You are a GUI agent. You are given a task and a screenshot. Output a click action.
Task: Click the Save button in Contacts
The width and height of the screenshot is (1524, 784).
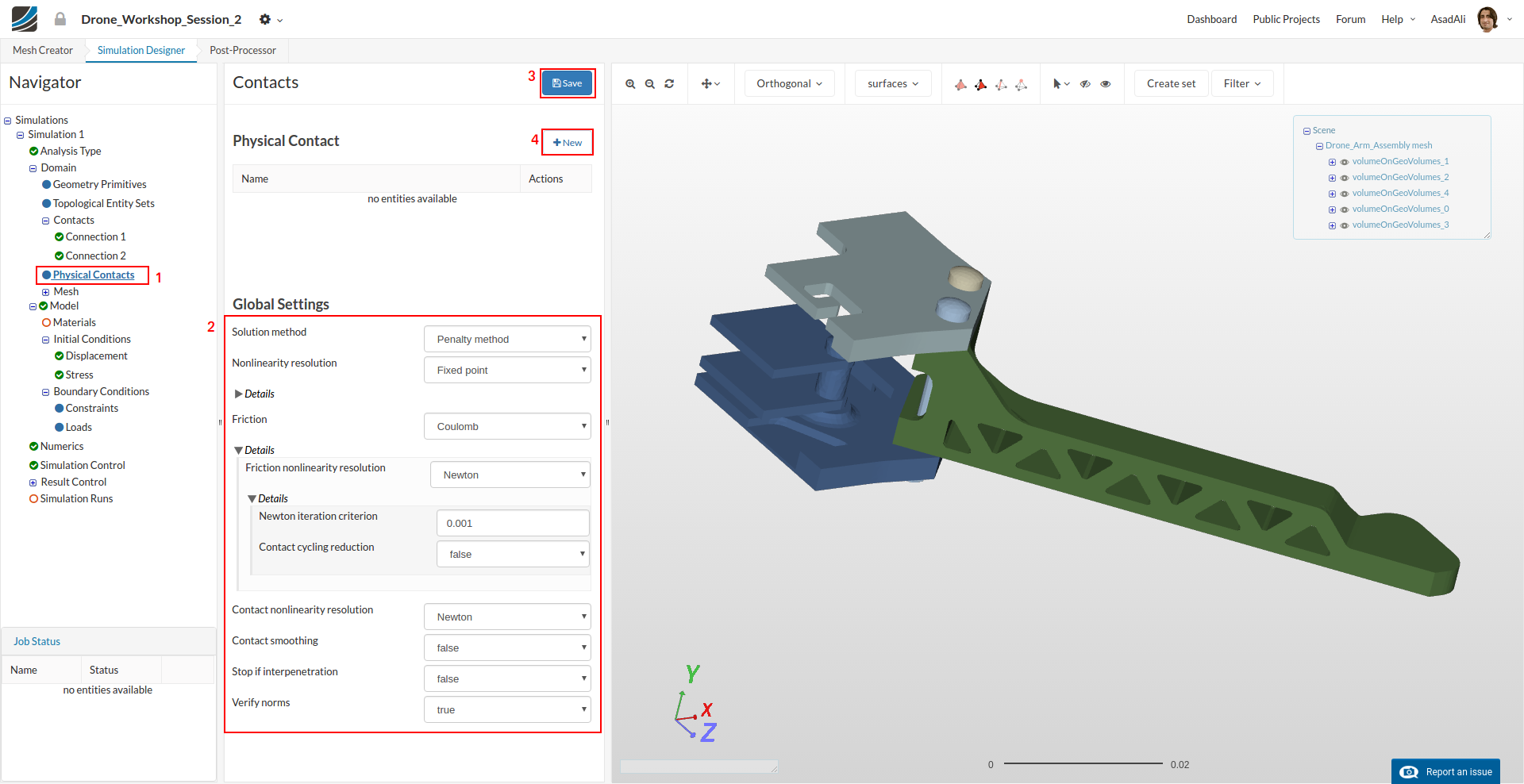[567, 83]
